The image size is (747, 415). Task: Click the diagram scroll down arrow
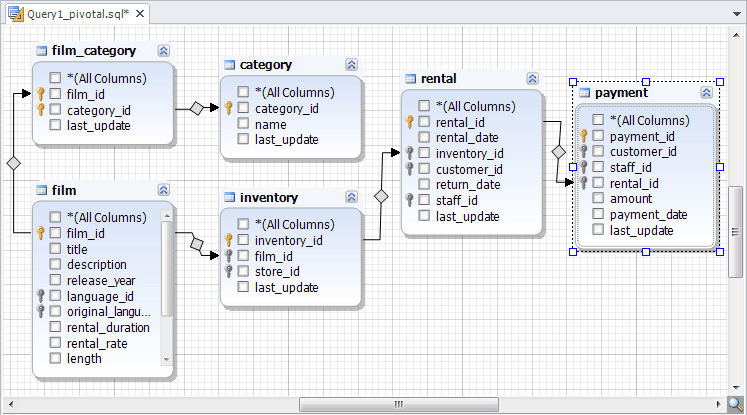pos(736,387)
